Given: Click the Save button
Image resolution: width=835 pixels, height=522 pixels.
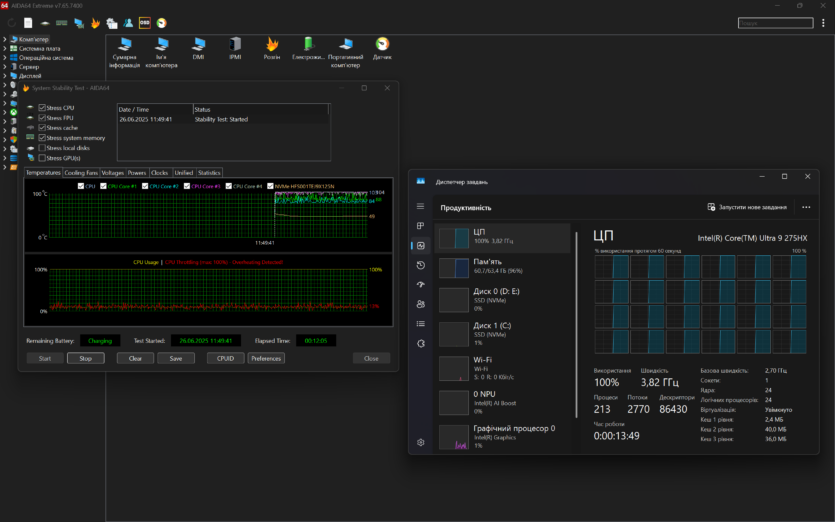Looking at the screenshot, I should (176, 358).
